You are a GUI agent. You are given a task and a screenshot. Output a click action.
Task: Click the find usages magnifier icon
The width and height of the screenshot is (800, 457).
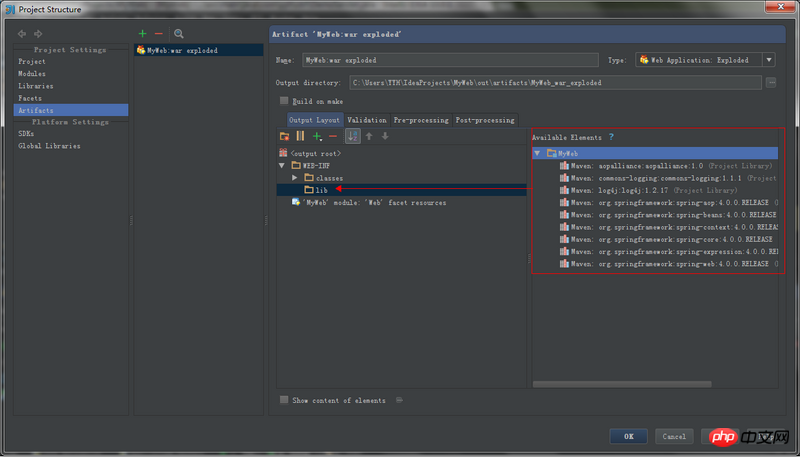coord(179,34)
